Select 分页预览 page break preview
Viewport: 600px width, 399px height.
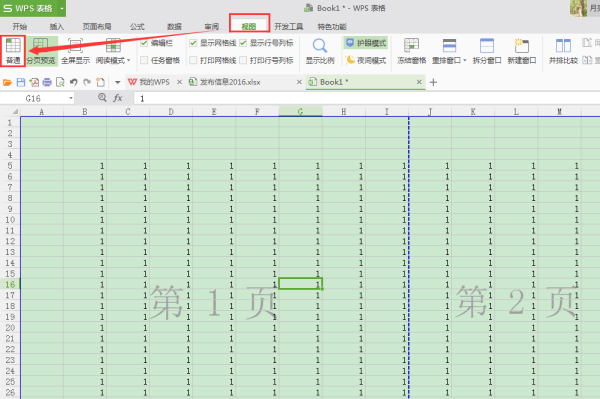click(x=41, y=50)
